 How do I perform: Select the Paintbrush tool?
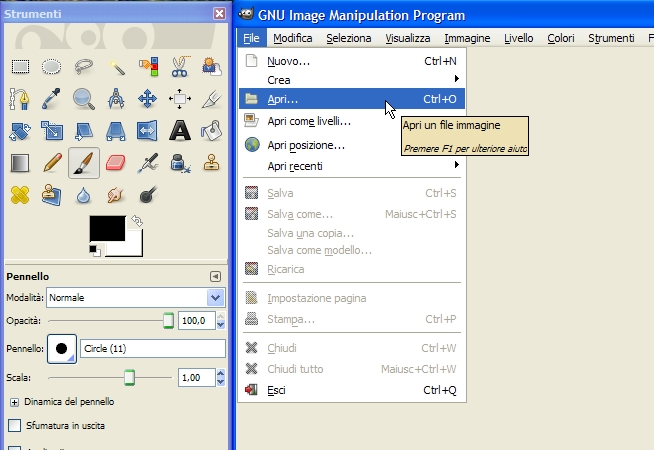tap(84, 163)
